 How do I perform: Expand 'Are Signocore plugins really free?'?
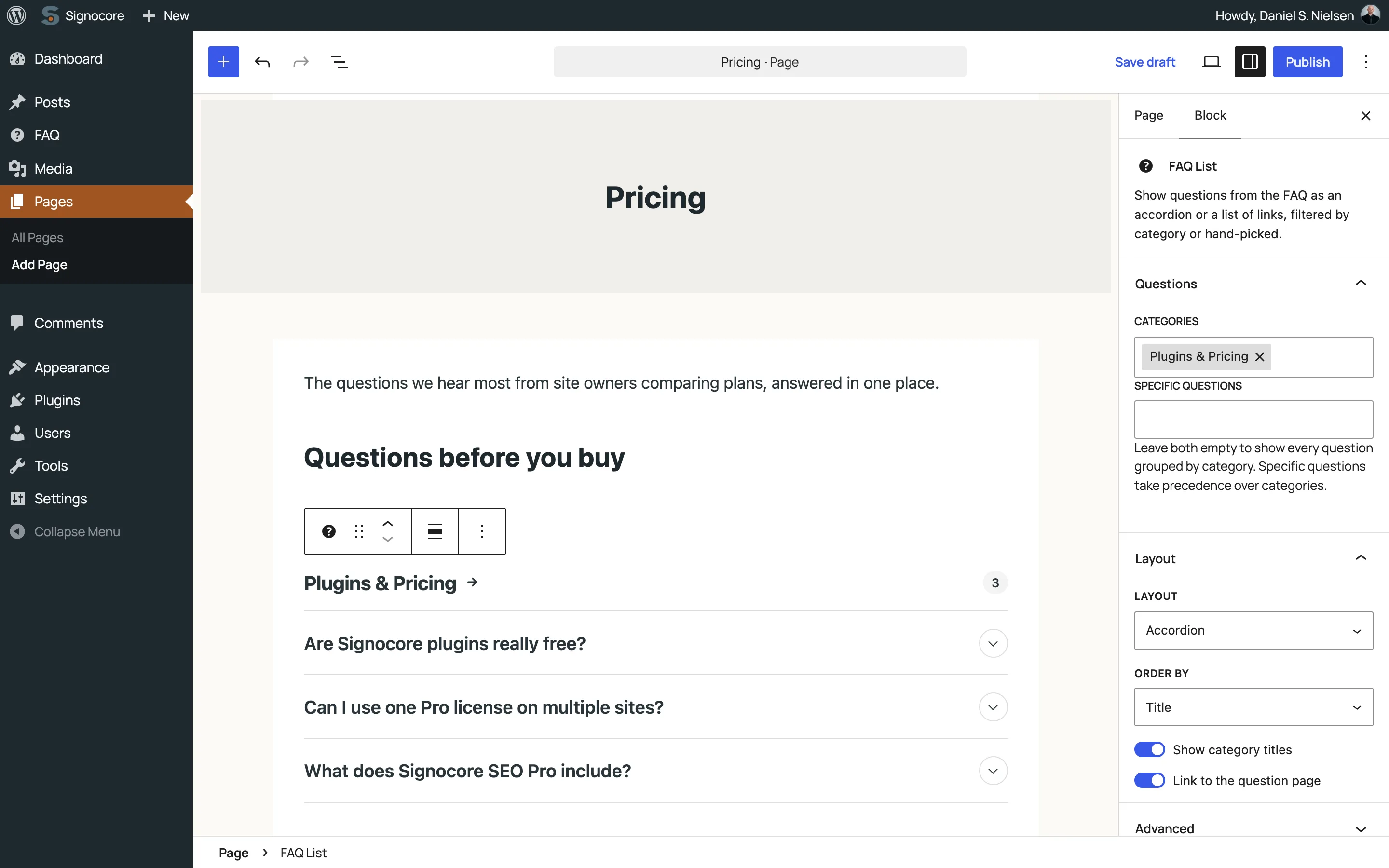coord(655,644)
